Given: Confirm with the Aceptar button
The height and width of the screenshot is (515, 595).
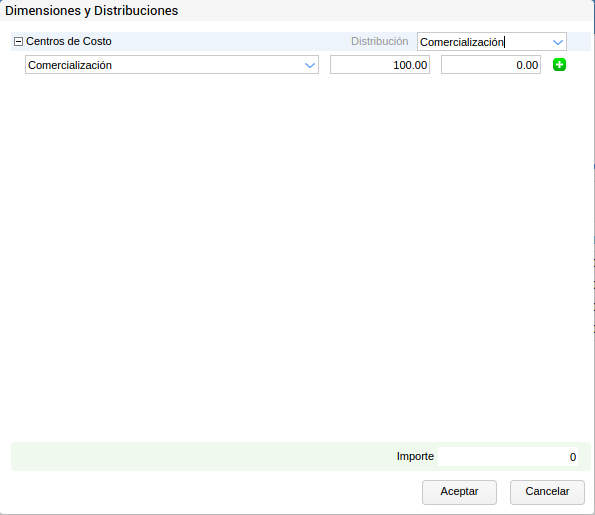Looking at the screenshot, I should click(x=459, y=492).
